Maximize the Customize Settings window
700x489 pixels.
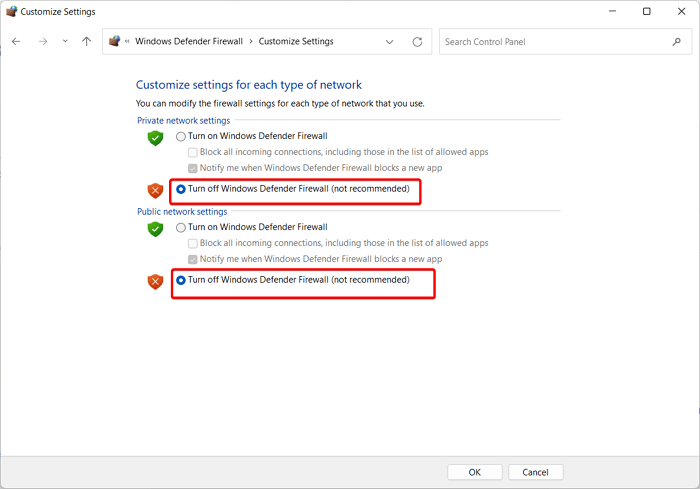[x=646, y=11]
